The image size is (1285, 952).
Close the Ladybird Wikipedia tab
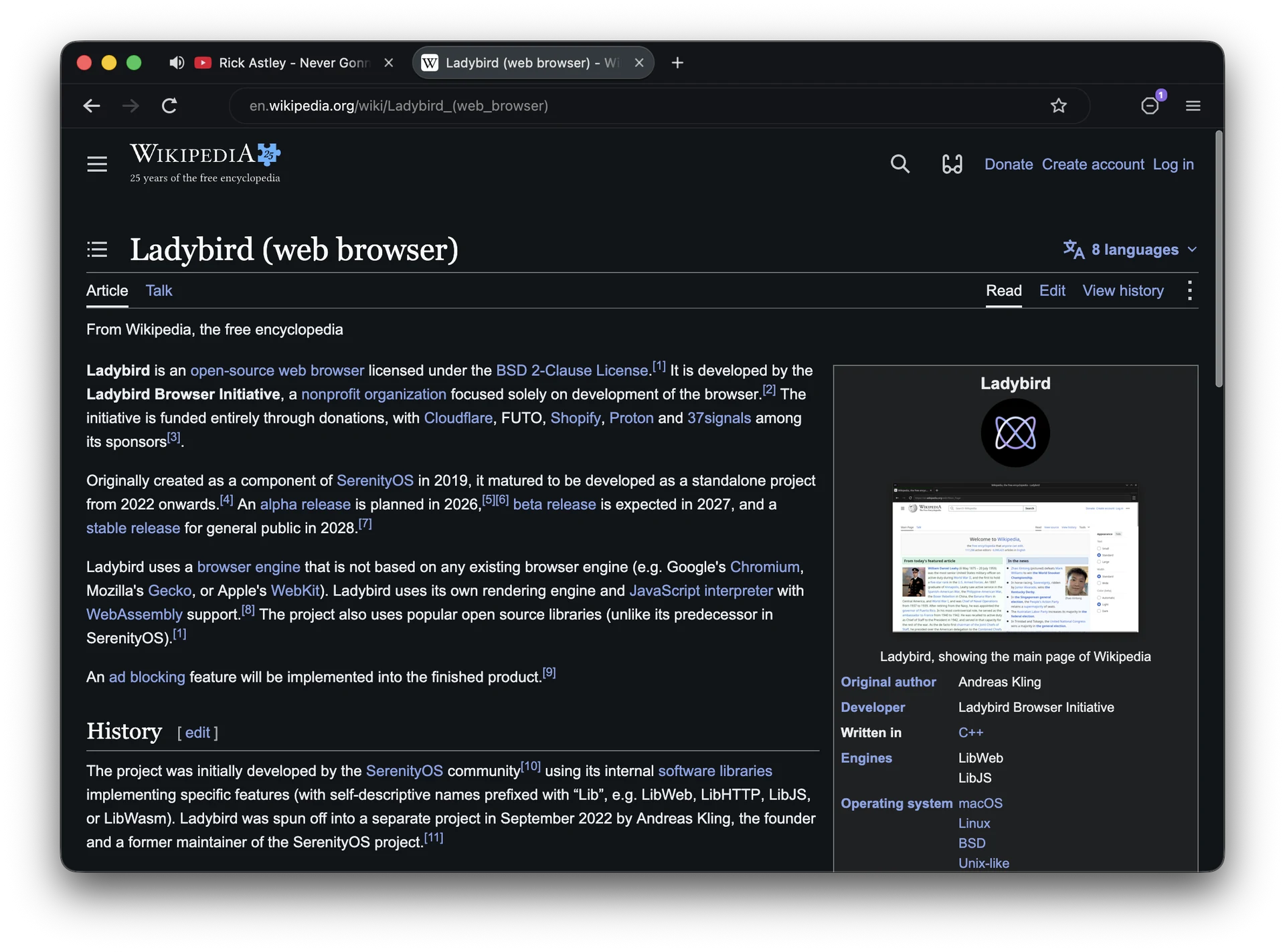639,63
